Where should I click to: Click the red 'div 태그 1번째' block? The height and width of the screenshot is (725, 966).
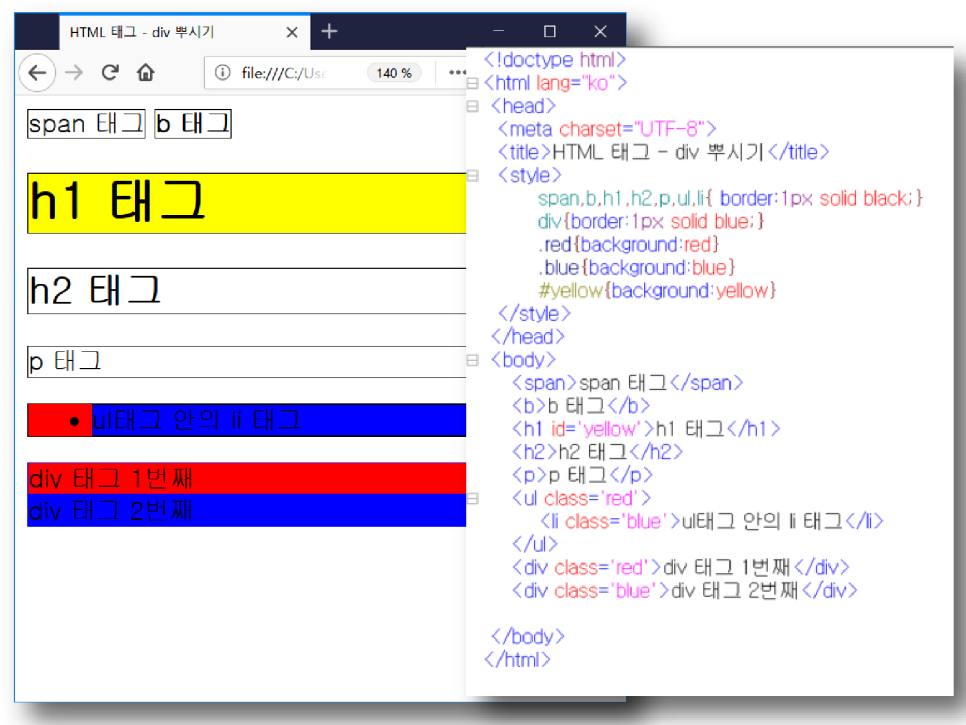pos(246,479)
